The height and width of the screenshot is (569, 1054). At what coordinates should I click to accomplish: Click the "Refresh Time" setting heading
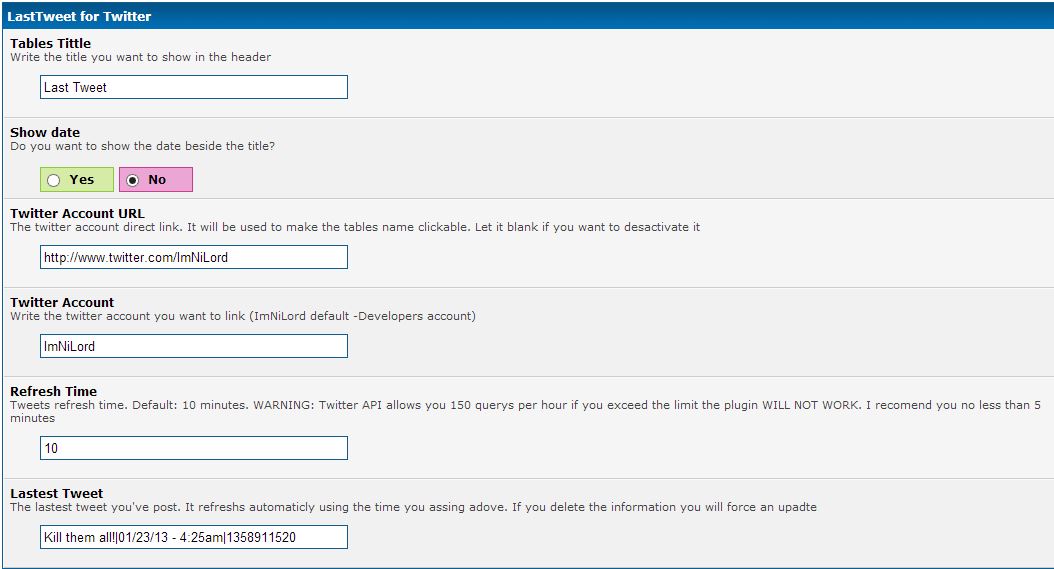(54, 391)
